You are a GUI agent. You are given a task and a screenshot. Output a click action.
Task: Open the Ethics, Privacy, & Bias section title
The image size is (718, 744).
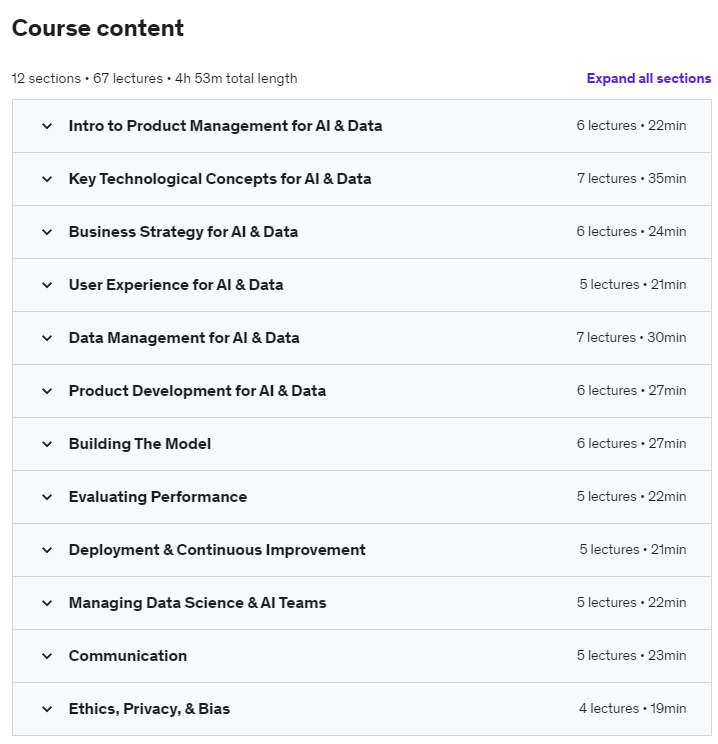[149, 709]
